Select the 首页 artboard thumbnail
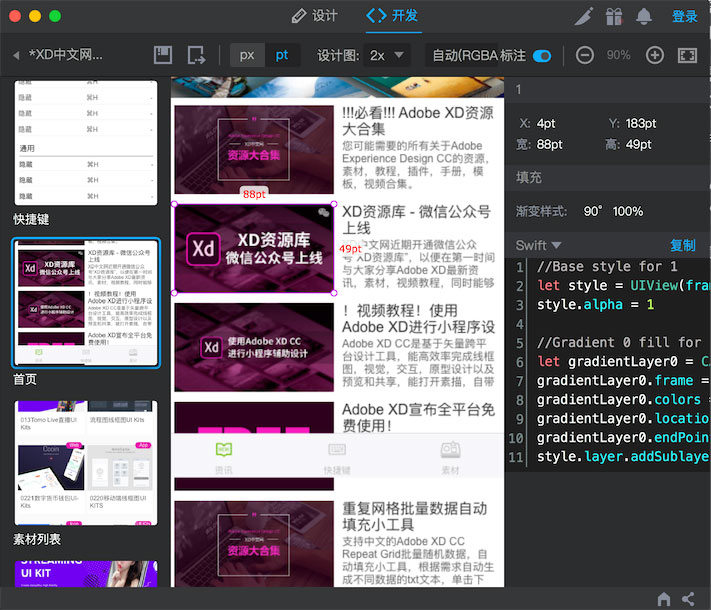 click(x=86, y=303)
